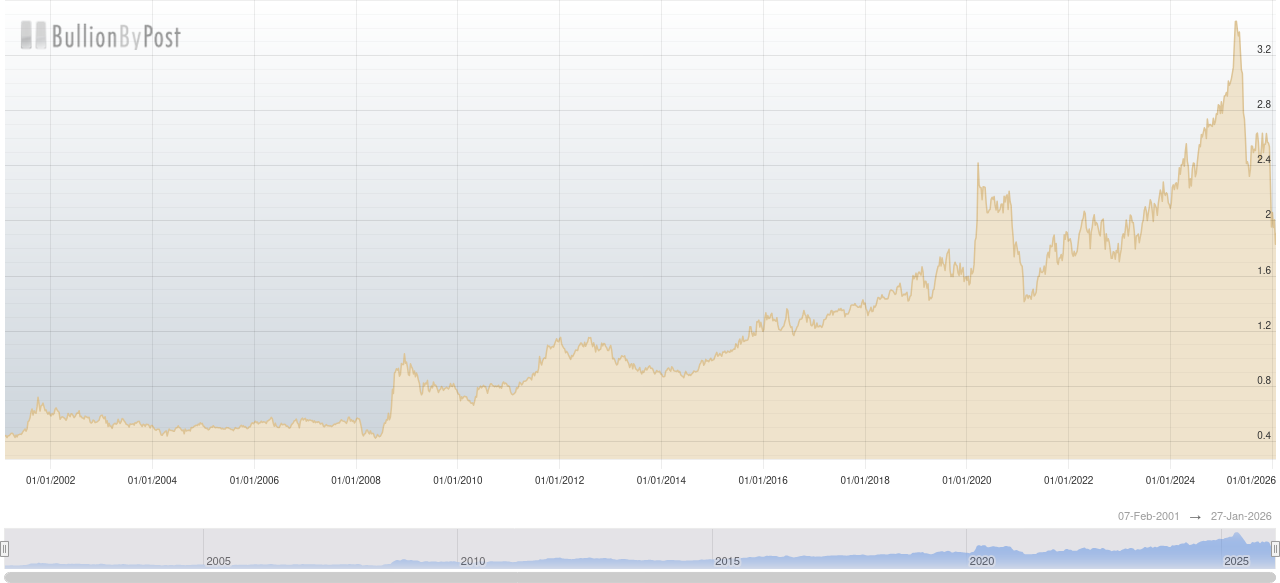The height and width of the screenshot is (583, 1280).
Task: Click the 0.8 value axis label
Action: point(1264,380)
